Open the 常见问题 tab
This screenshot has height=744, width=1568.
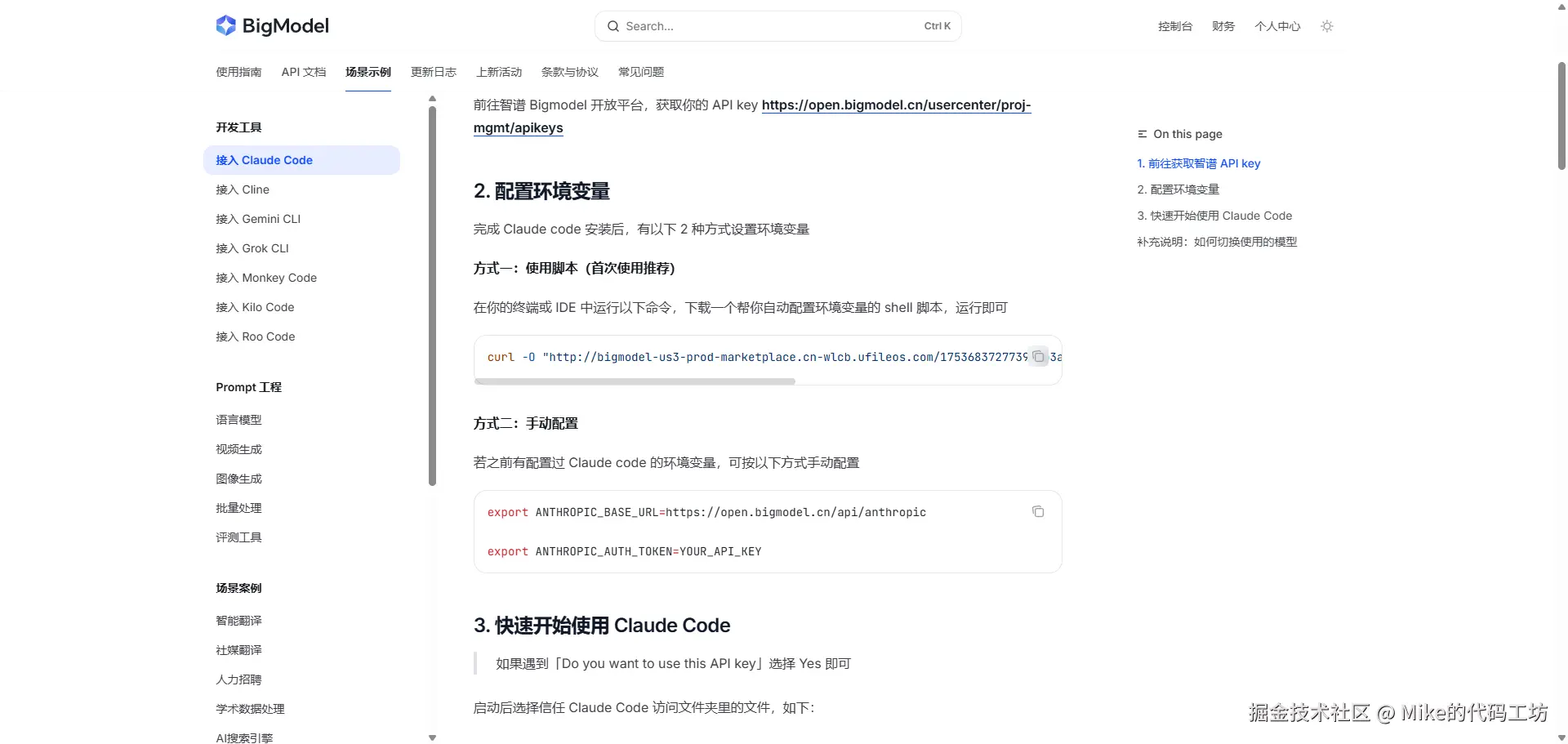point(641,72)
